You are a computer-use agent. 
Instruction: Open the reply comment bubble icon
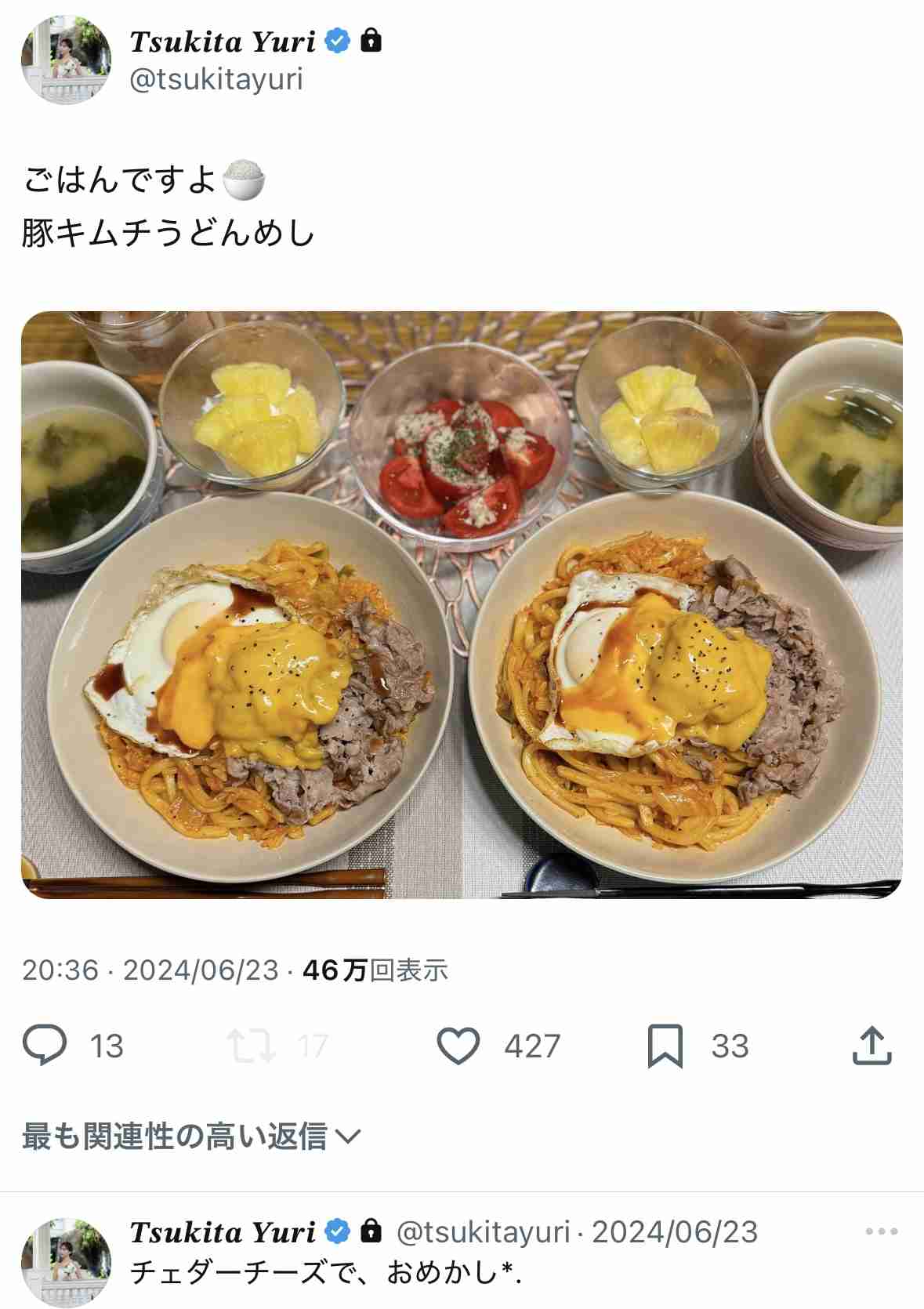point(45,1045)
